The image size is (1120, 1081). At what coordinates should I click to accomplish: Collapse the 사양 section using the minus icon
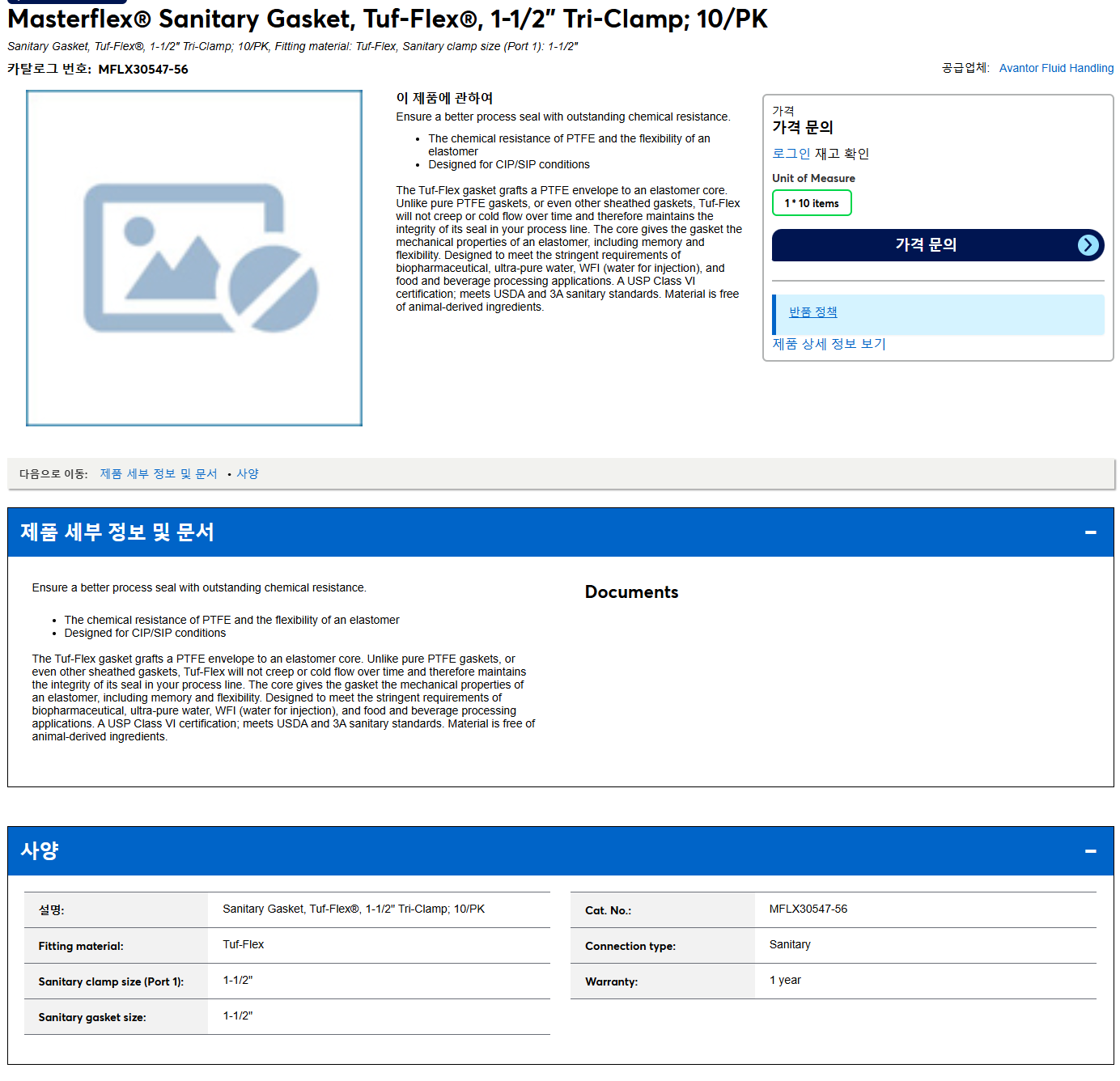coord(1090,851)
